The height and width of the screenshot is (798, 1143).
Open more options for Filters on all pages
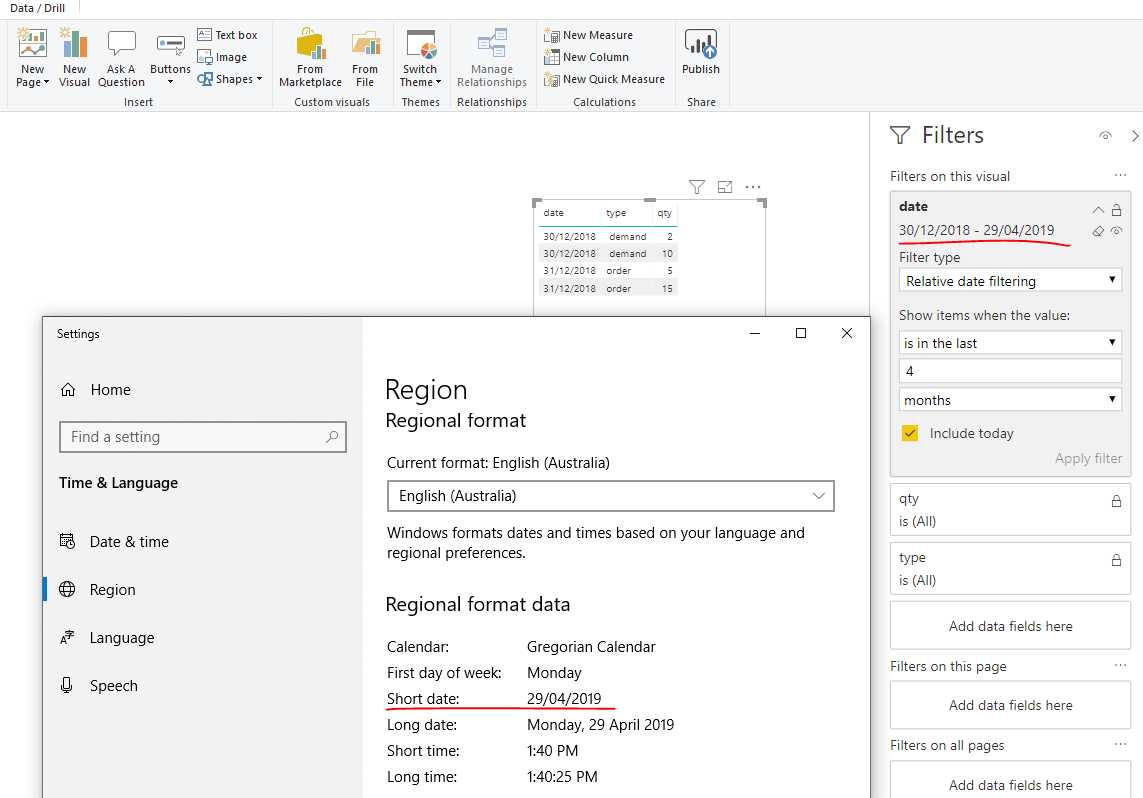point(1120,744)
